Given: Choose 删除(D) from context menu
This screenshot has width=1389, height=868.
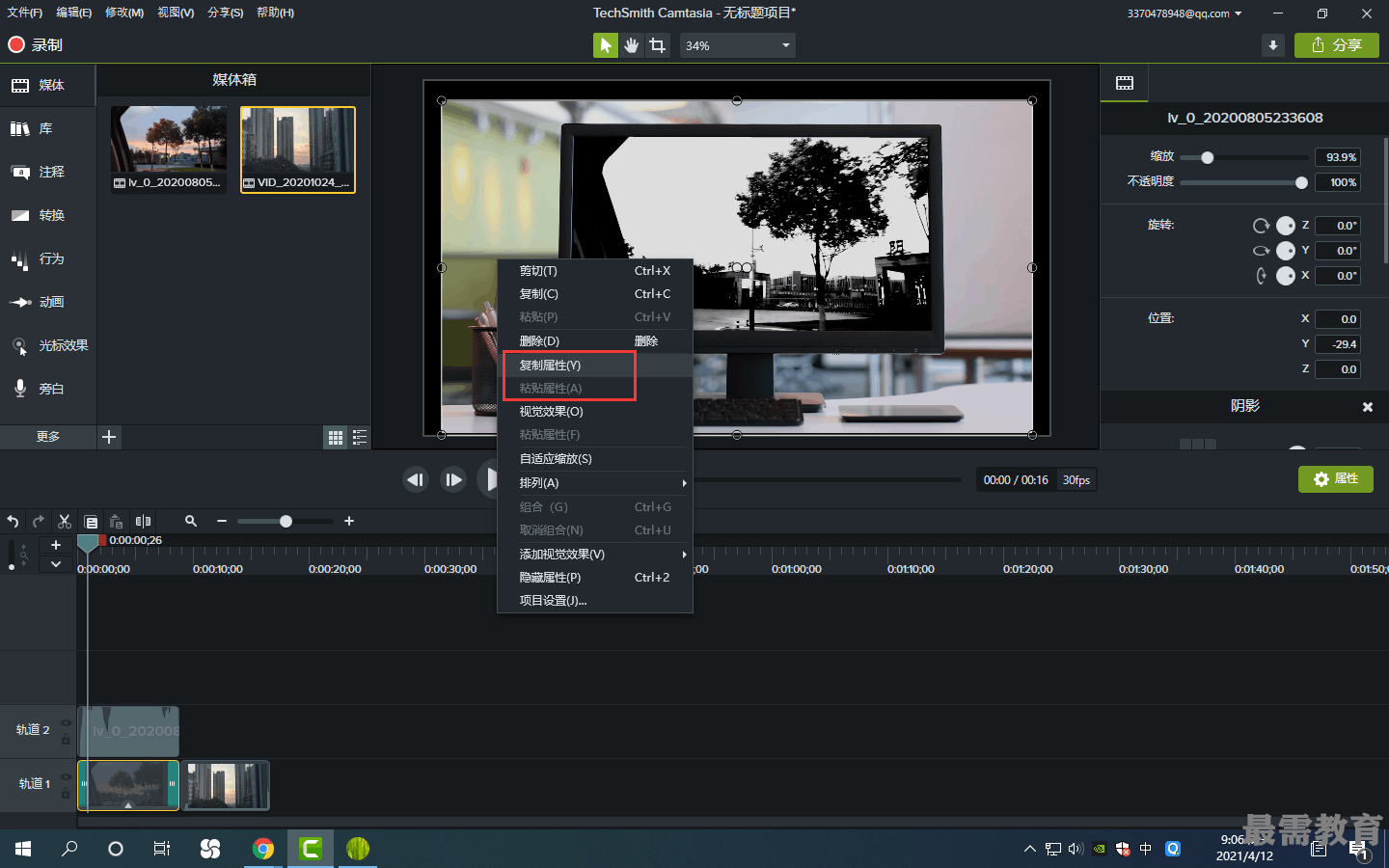Looking at the screenshot, I should coord(594,341).
